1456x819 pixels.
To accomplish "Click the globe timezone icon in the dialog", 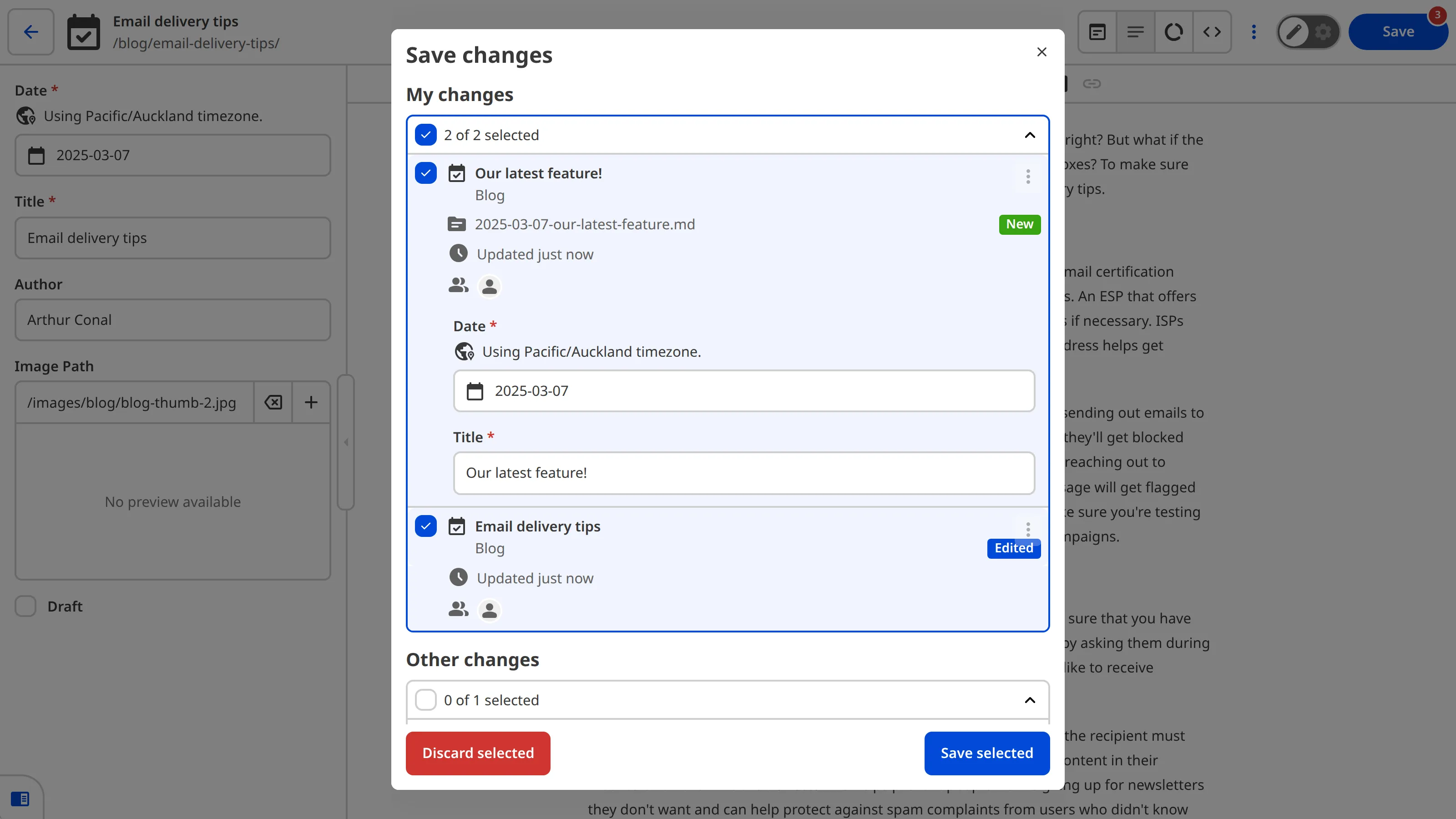I will click(x=465, y=352).
